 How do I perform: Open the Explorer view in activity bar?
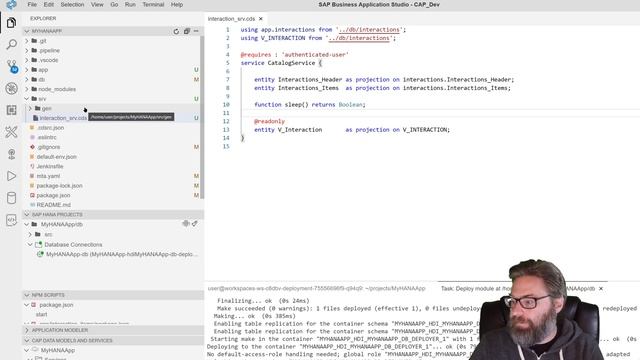11,23
